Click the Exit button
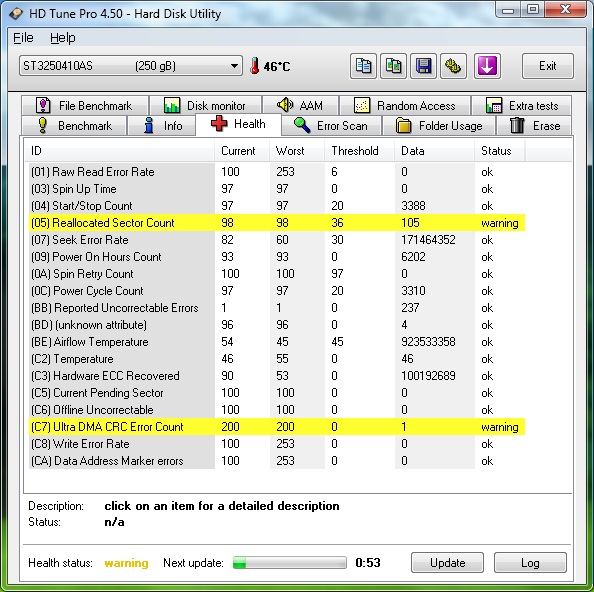Image resolution: width=594 pixels, height=592 pixels. pos(548,66)
